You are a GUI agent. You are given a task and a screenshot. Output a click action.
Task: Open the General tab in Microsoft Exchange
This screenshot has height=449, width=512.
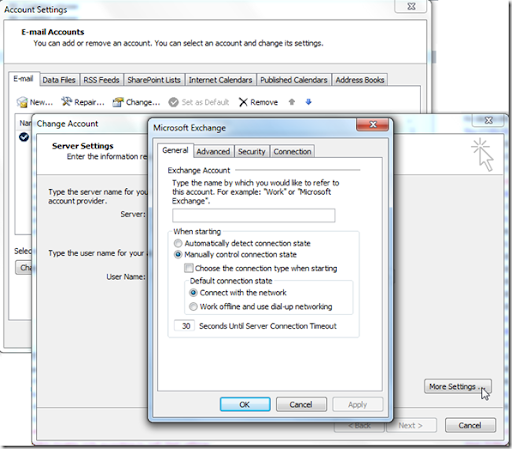(x=175, y=150)
